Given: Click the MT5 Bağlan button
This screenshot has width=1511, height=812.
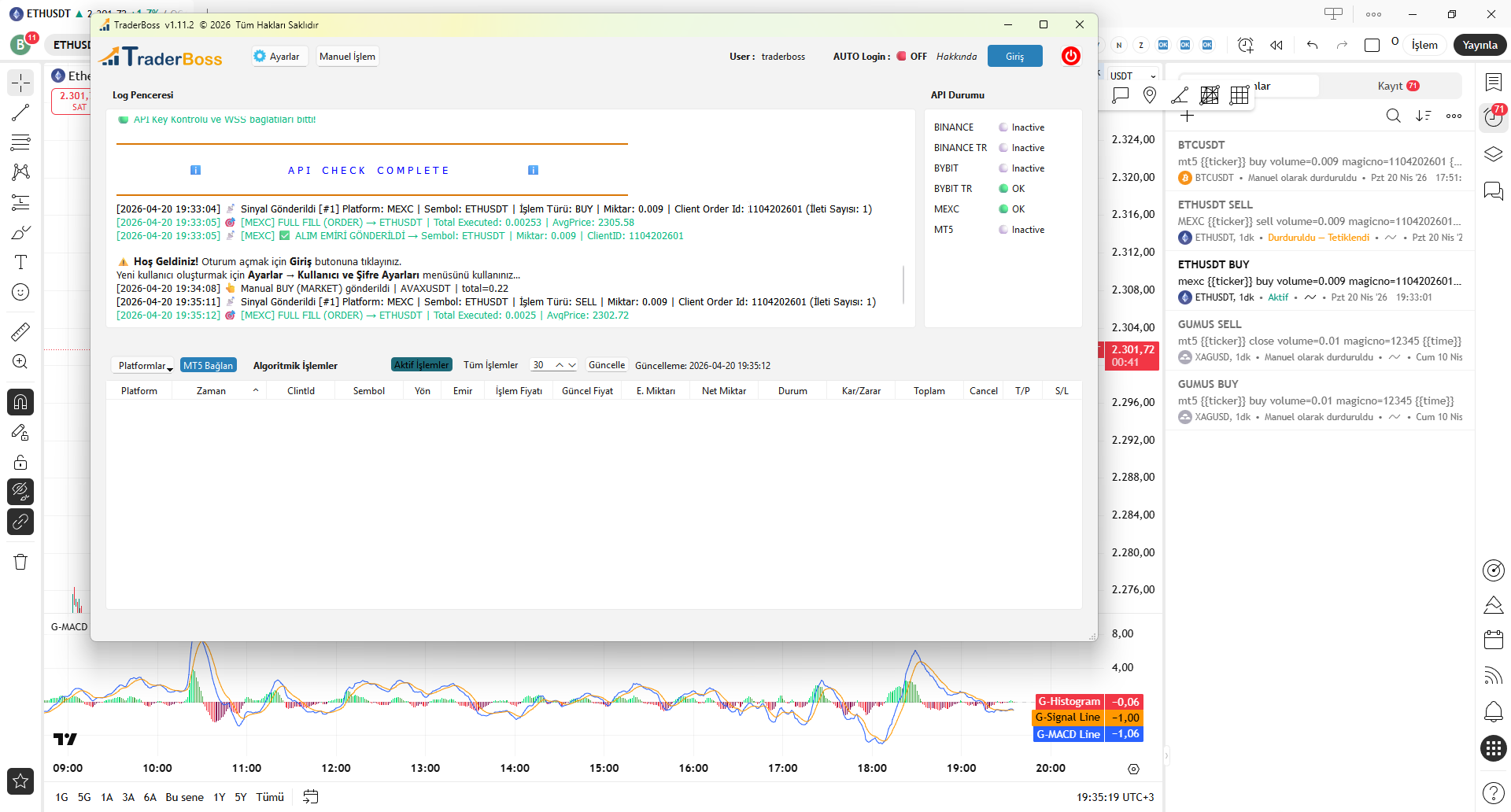Looking at the screenshot, I should [x=208, y=365].
